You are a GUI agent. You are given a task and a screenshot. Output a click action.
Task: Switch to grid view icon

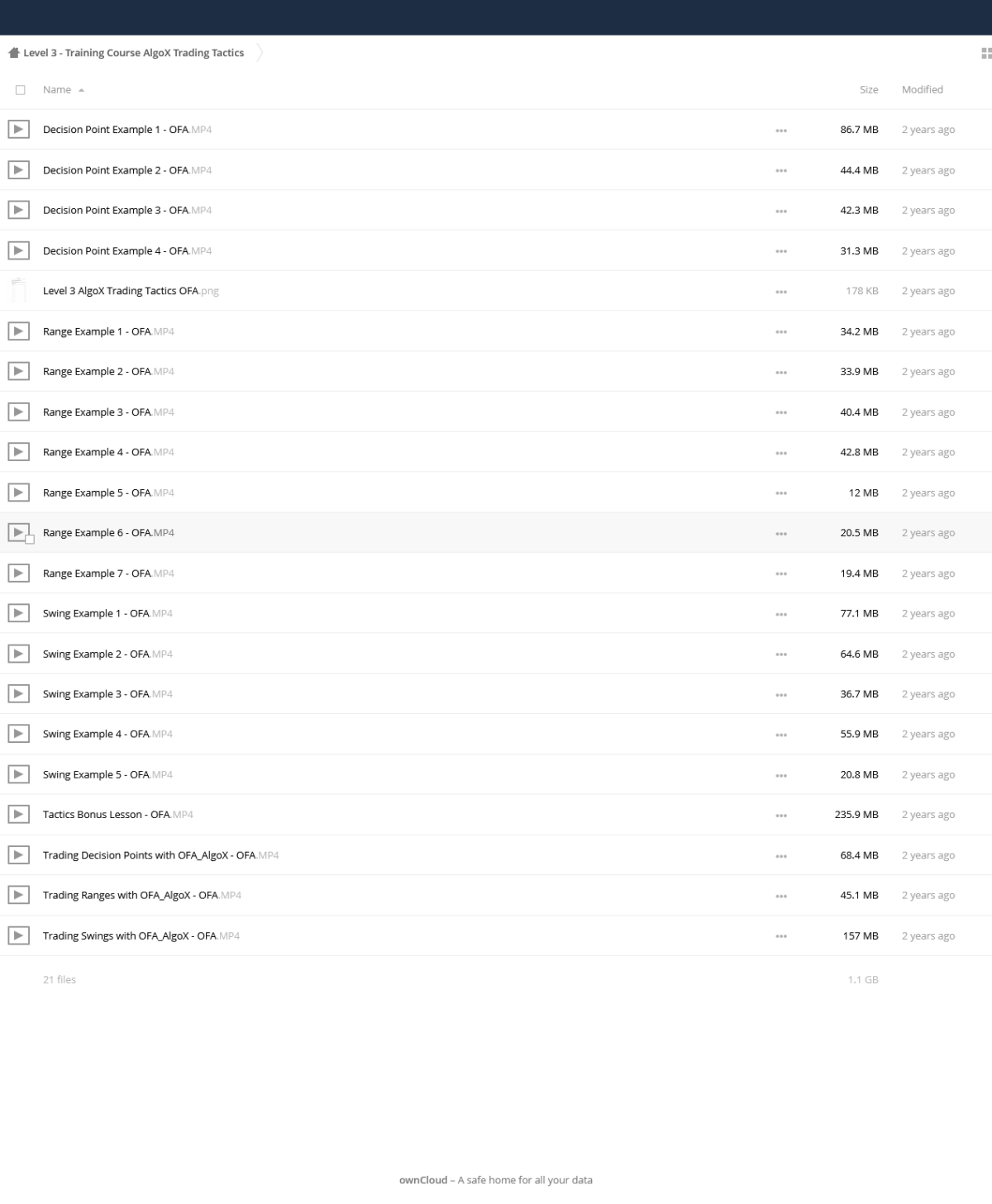coord(985,53)
